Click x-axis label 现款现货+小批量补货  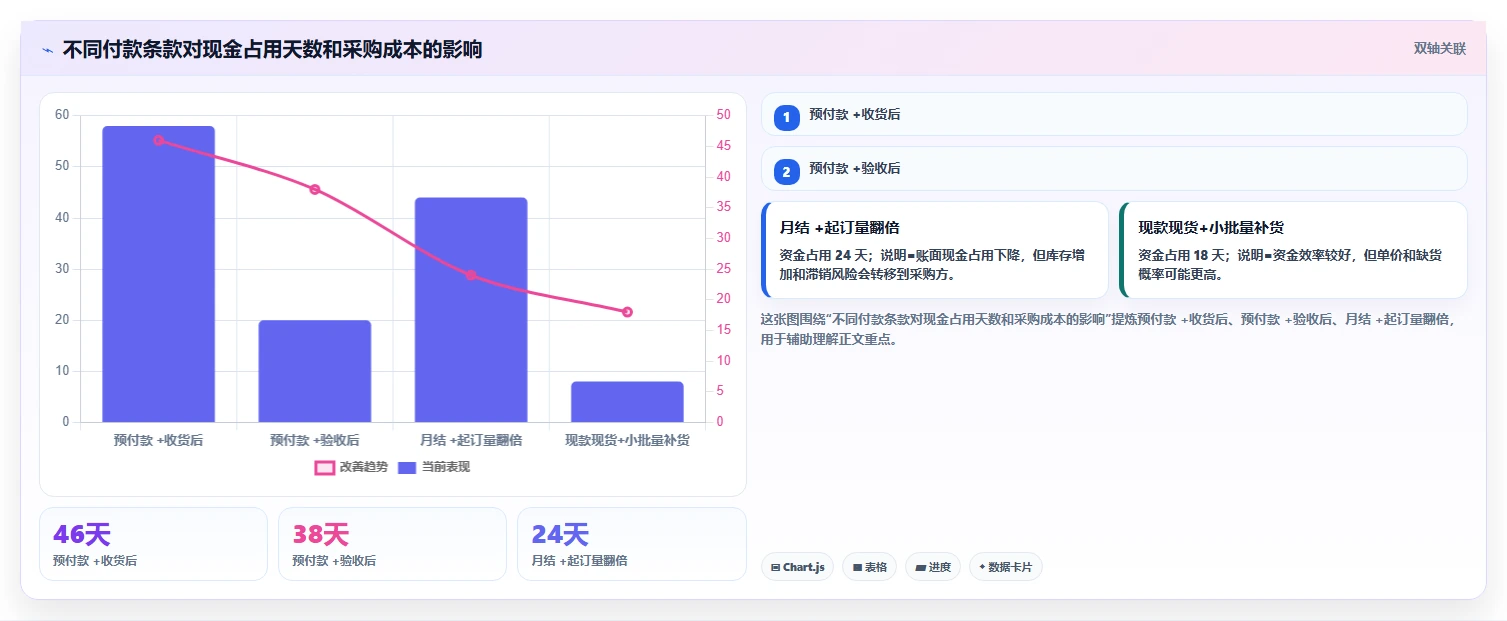pos(627,440)
